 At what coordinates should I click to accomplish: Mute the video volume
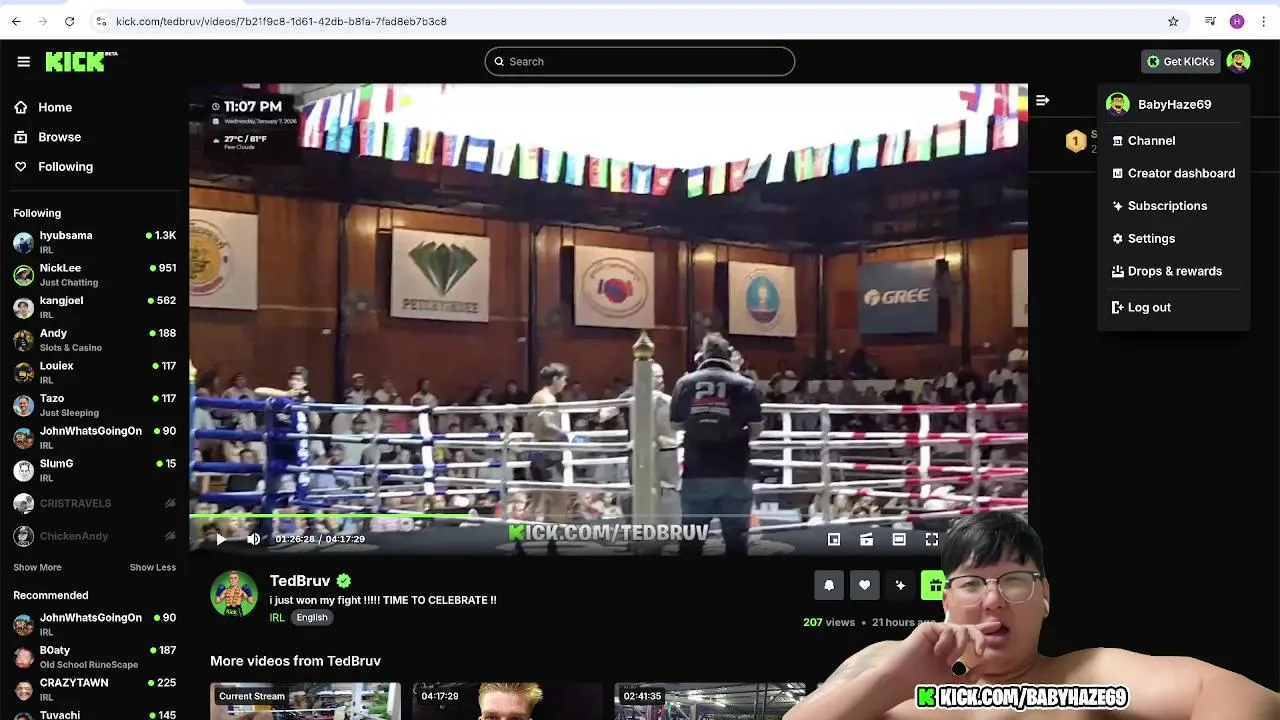click(253, 539)
